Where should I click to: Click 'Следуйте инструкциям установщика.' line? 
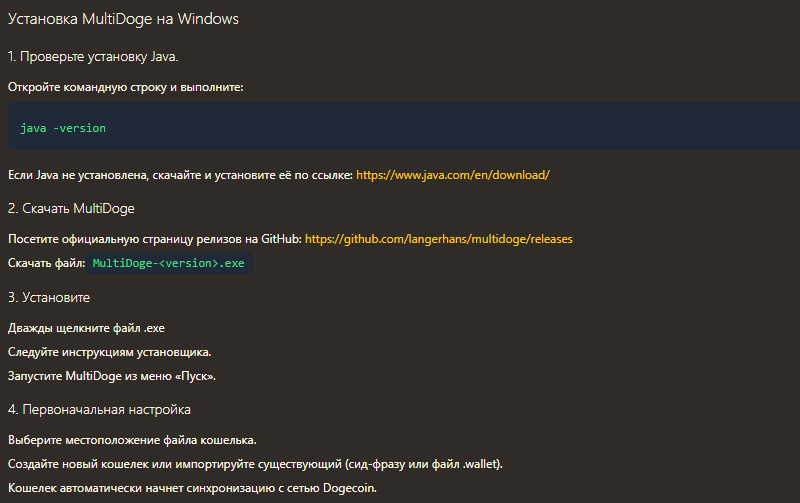pyautogui.click(x=109, y=352)
